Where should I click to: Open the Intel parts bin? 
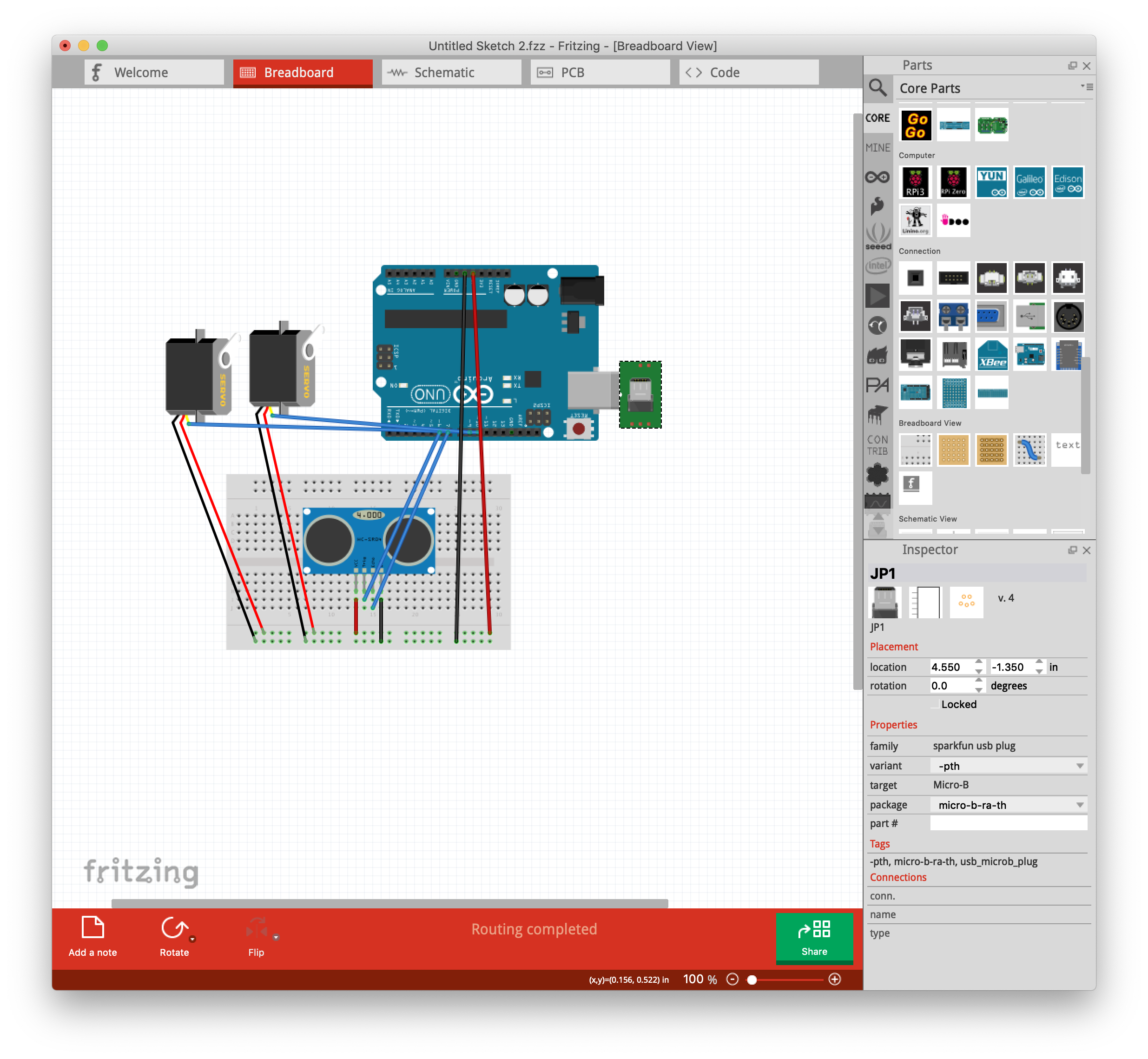877,266
